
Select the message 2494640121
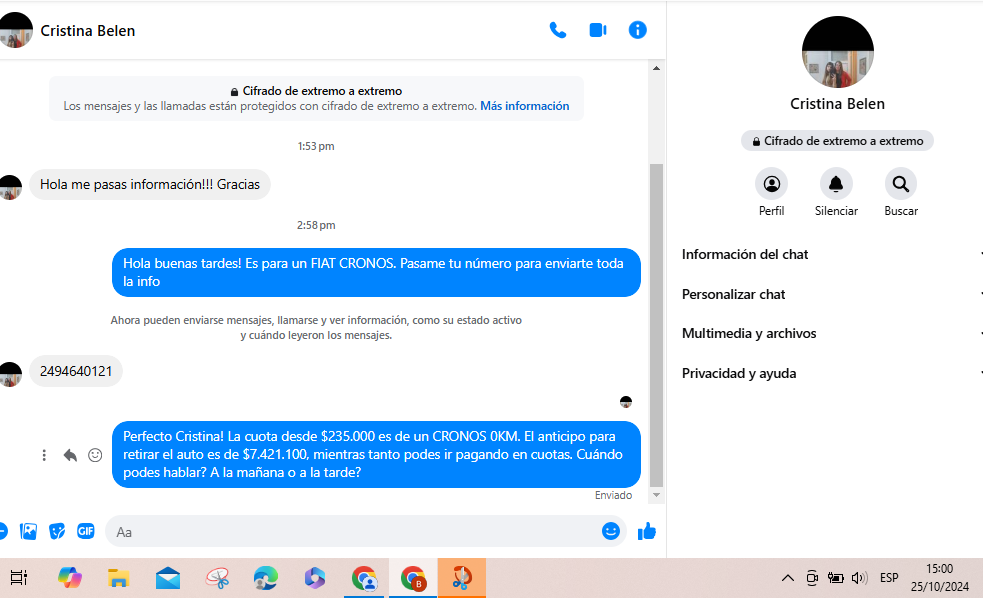76,371
